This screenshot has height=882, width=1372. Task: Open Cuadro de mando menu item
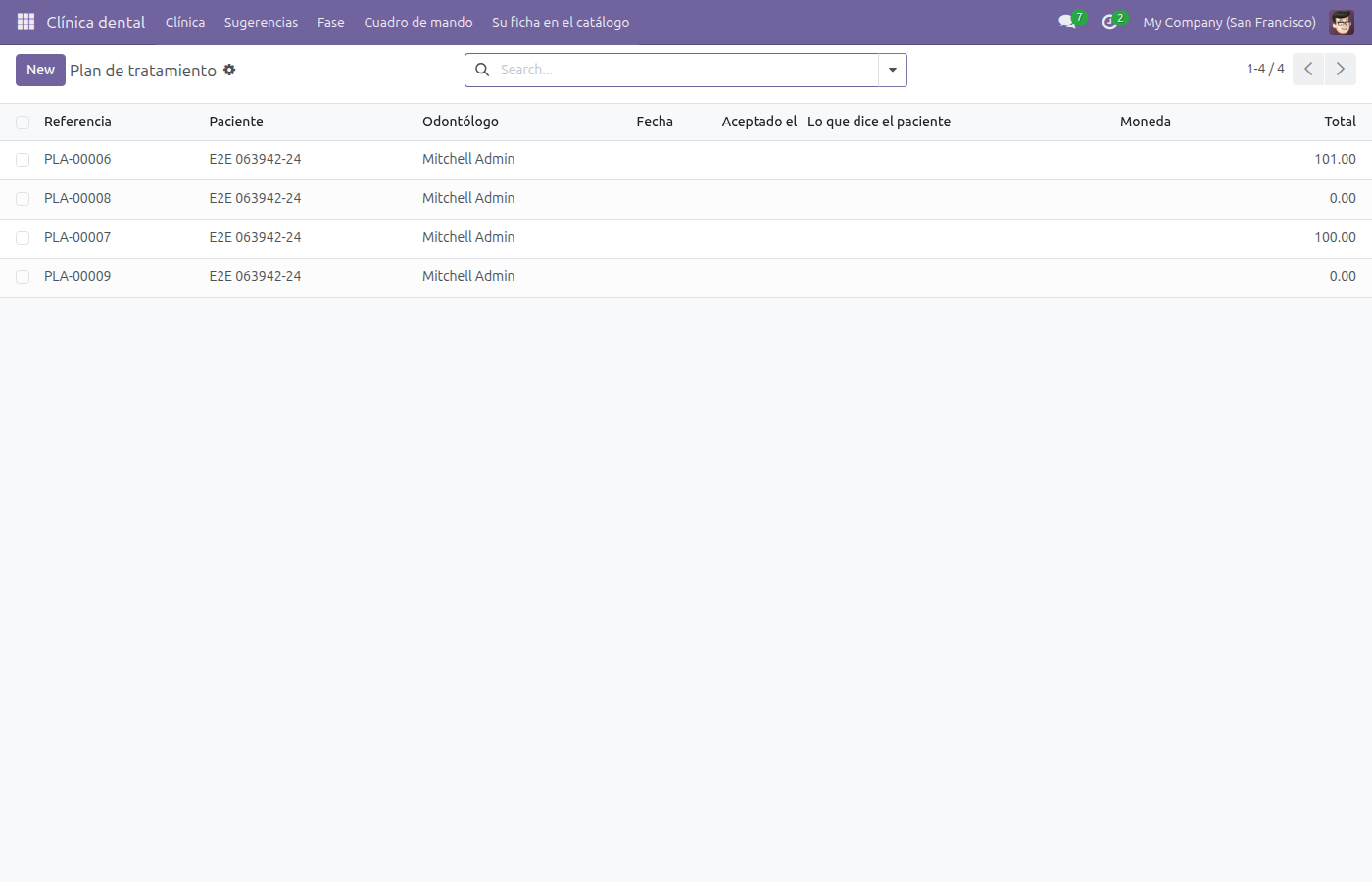tap(418, 22)
